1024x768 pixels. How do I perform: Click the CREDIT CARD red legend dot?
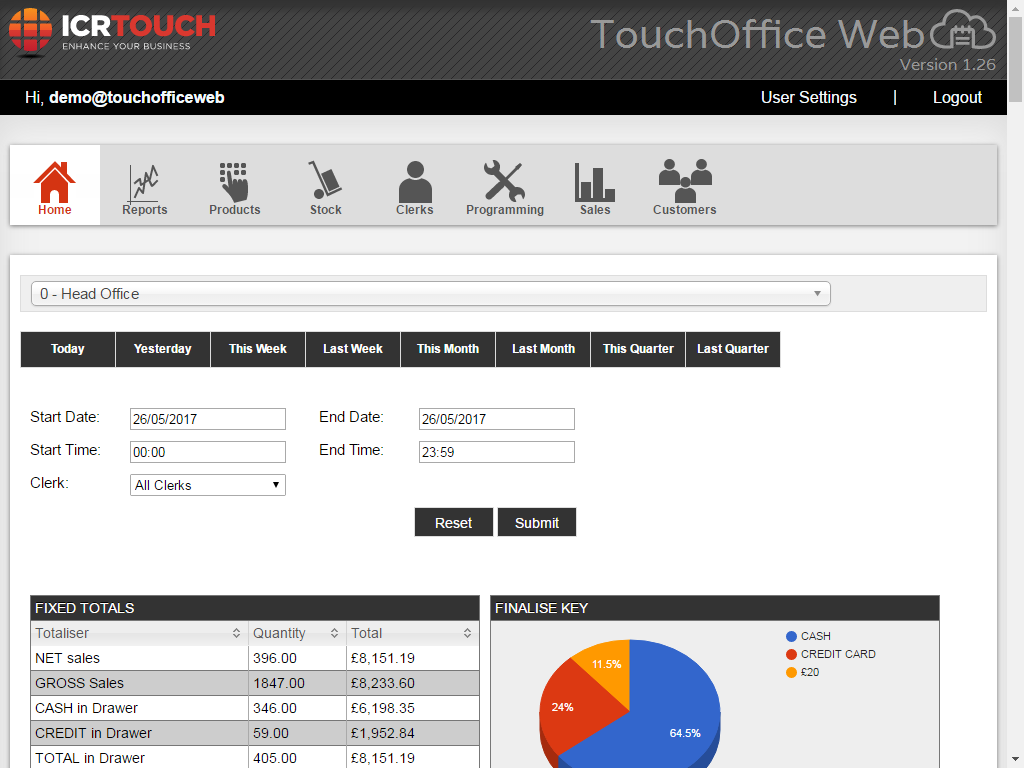tap(791, 654)
